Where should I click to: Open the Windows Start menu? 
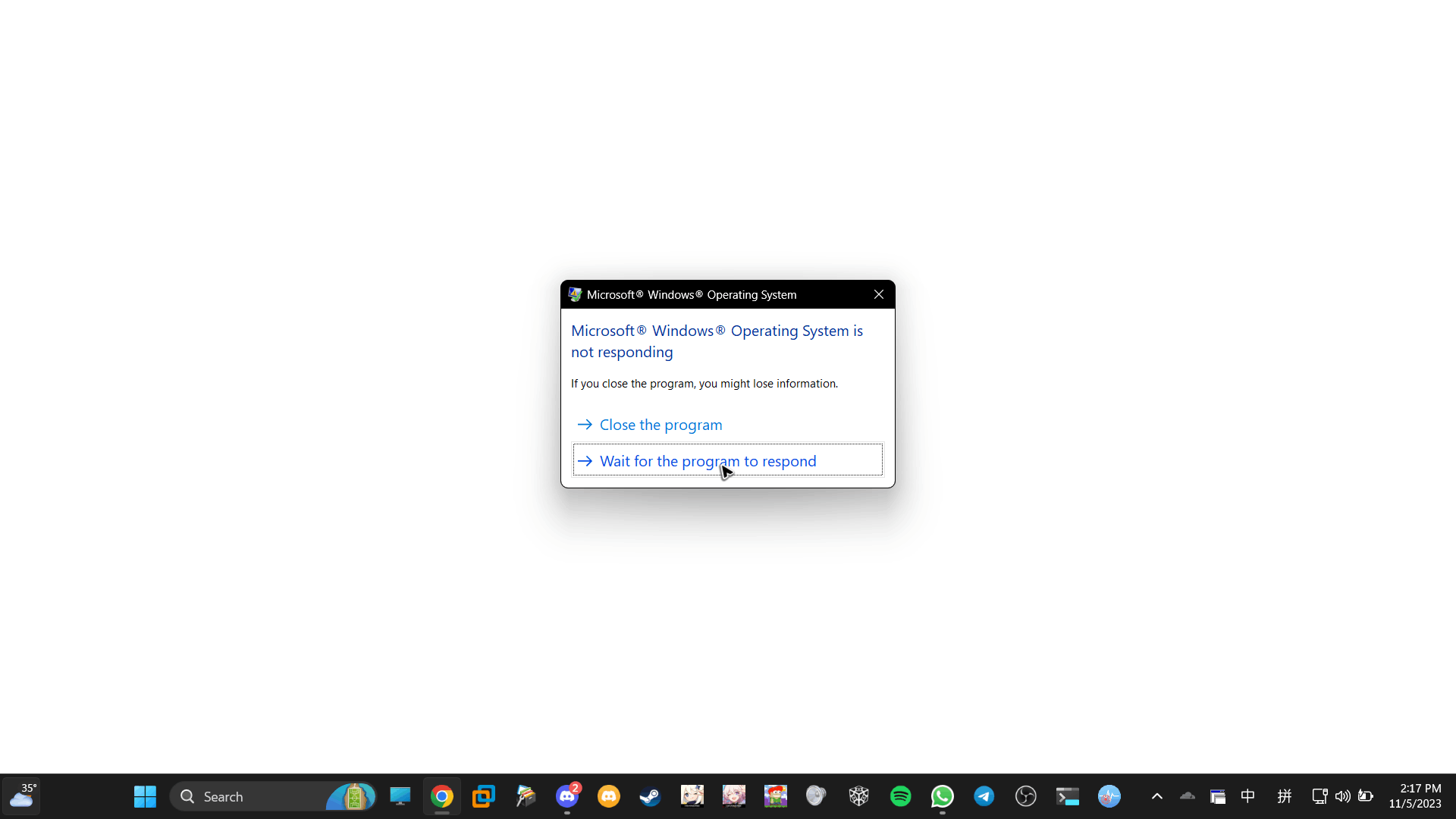[x=145, y=796]
